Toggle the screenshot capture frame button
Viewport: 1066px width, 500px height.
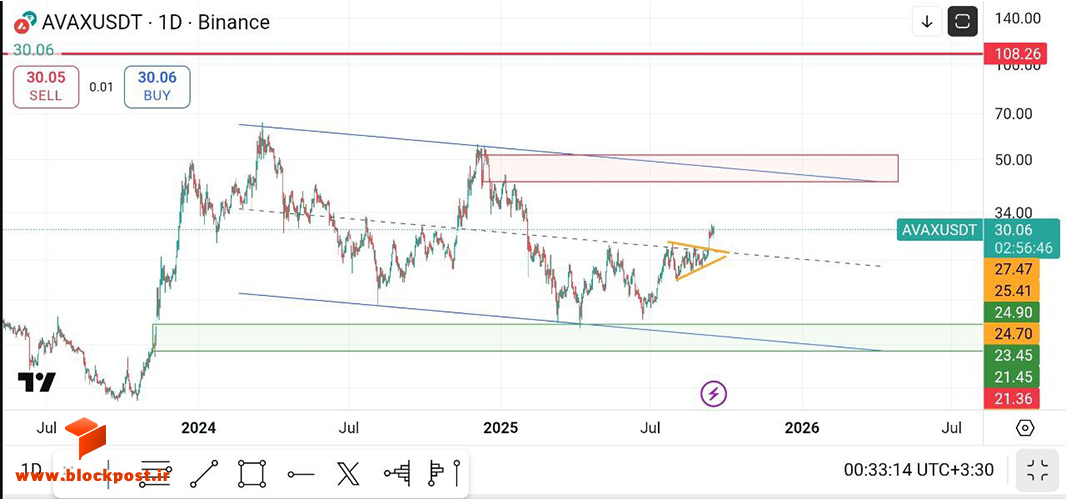[963, 22]
